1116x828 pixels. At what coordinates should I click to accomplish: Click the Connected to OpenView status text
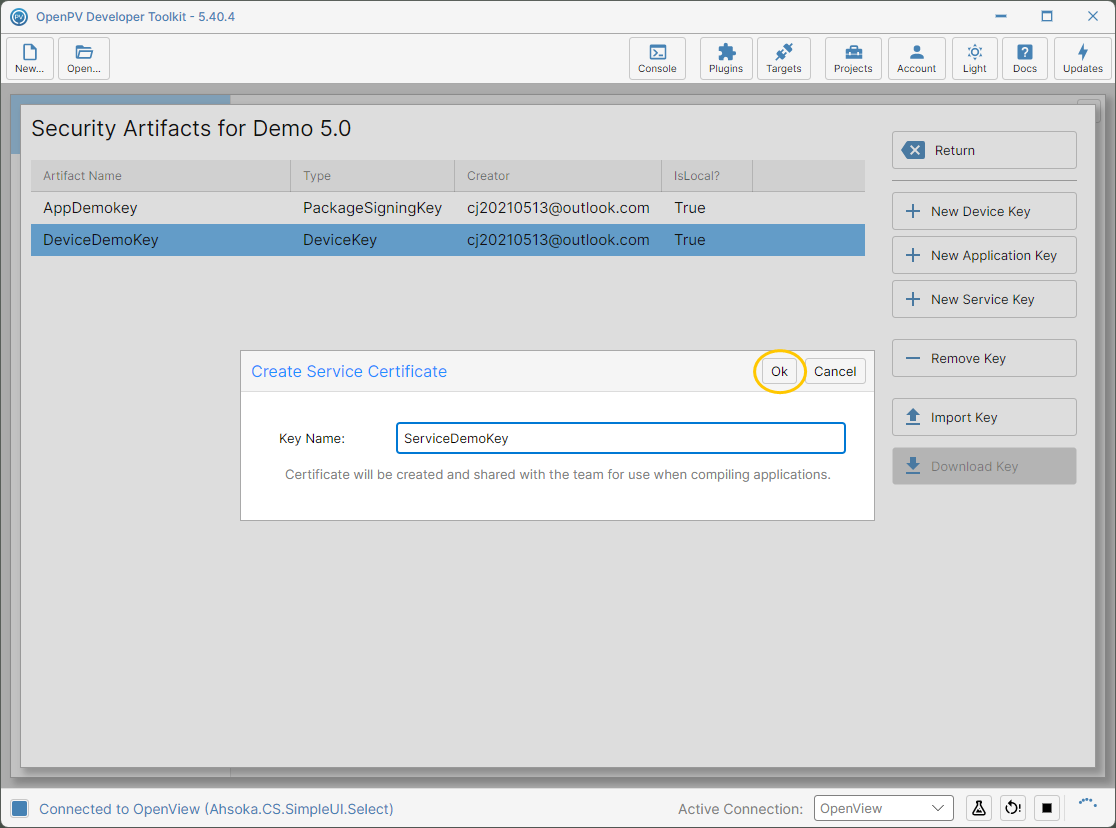pyautogui.click(x=216, y=809)
